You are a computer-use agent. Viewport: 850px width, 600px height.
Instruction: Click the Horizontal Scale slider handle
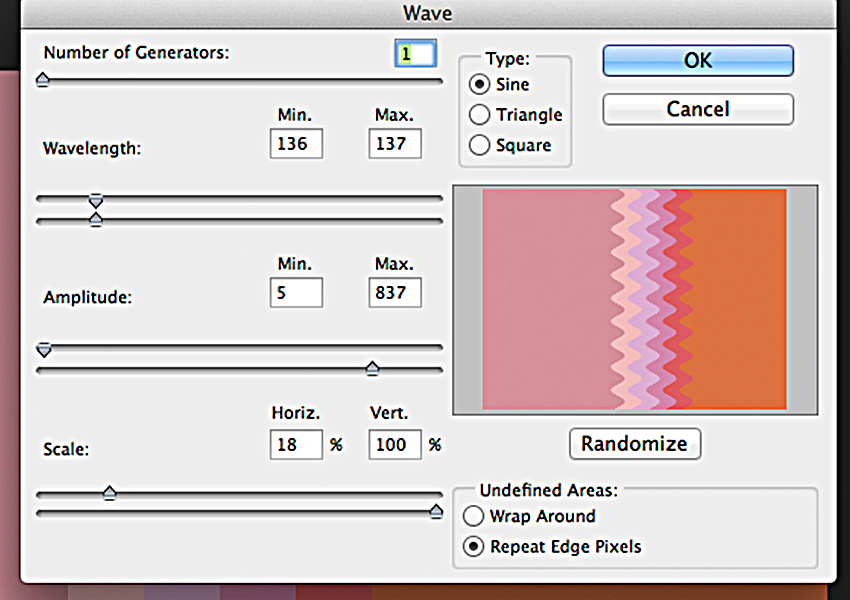pyautogui.click(x=110, y=493)
